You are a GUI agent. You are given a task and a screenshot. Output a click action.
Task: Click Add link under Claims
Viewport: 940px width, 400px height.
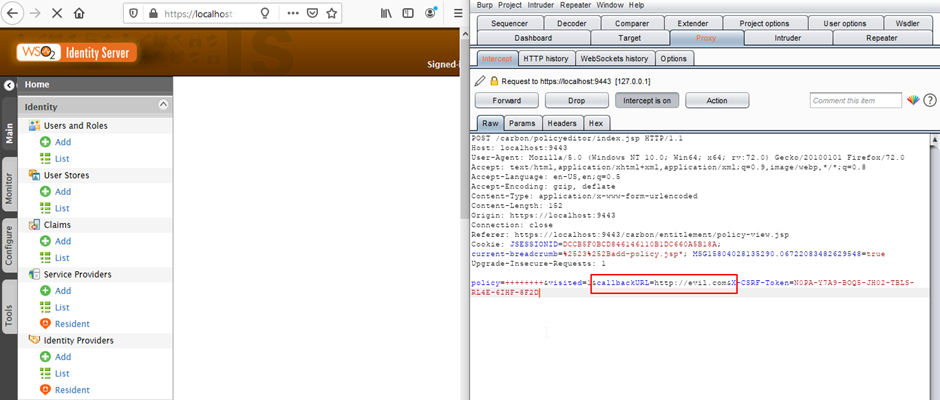tap(63, 241)
